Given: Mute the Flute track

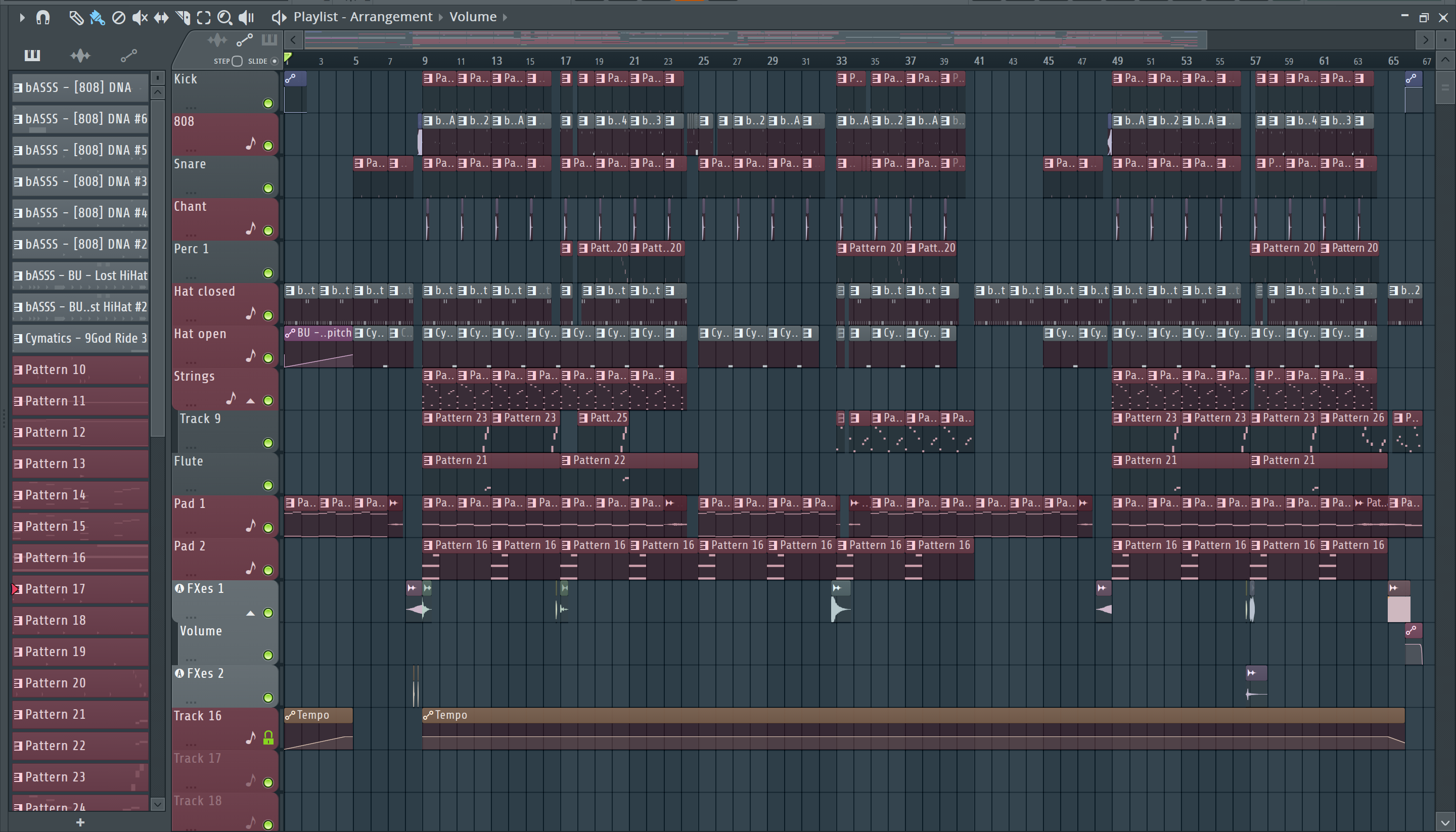Looking at the screenshot, I should [268, 485].
